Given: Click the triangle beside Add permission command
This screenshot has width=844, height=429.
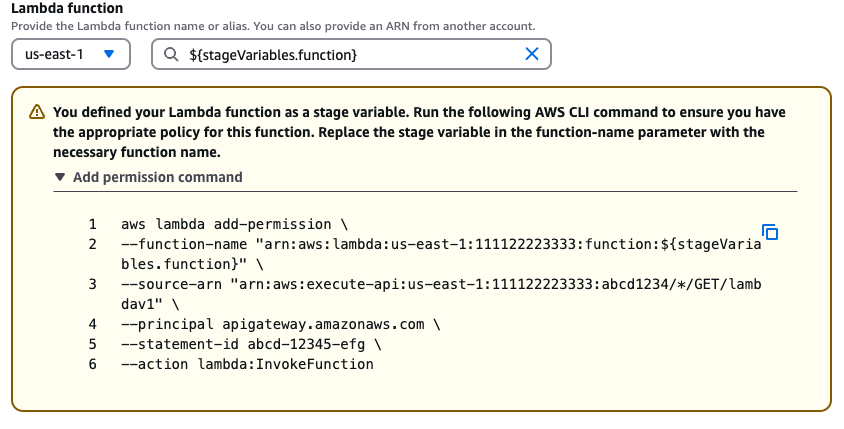Looking at the screenshot, I should click(x=60, y=177).
